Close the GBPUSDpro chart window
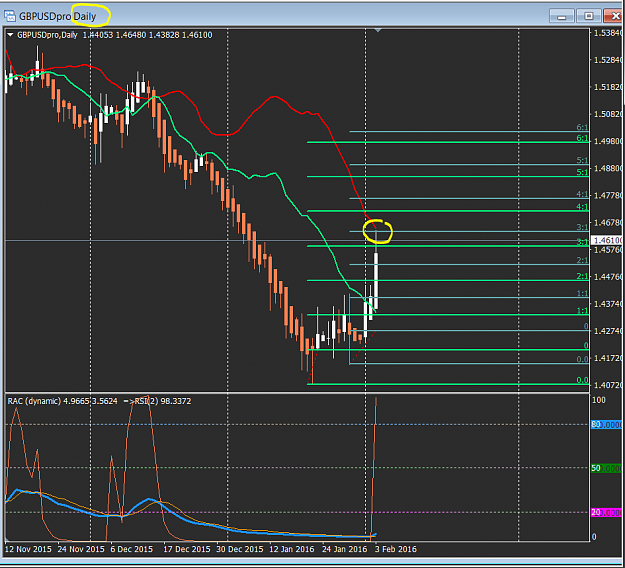This screenshot has width=625, height=568. (x=614, y=16)
